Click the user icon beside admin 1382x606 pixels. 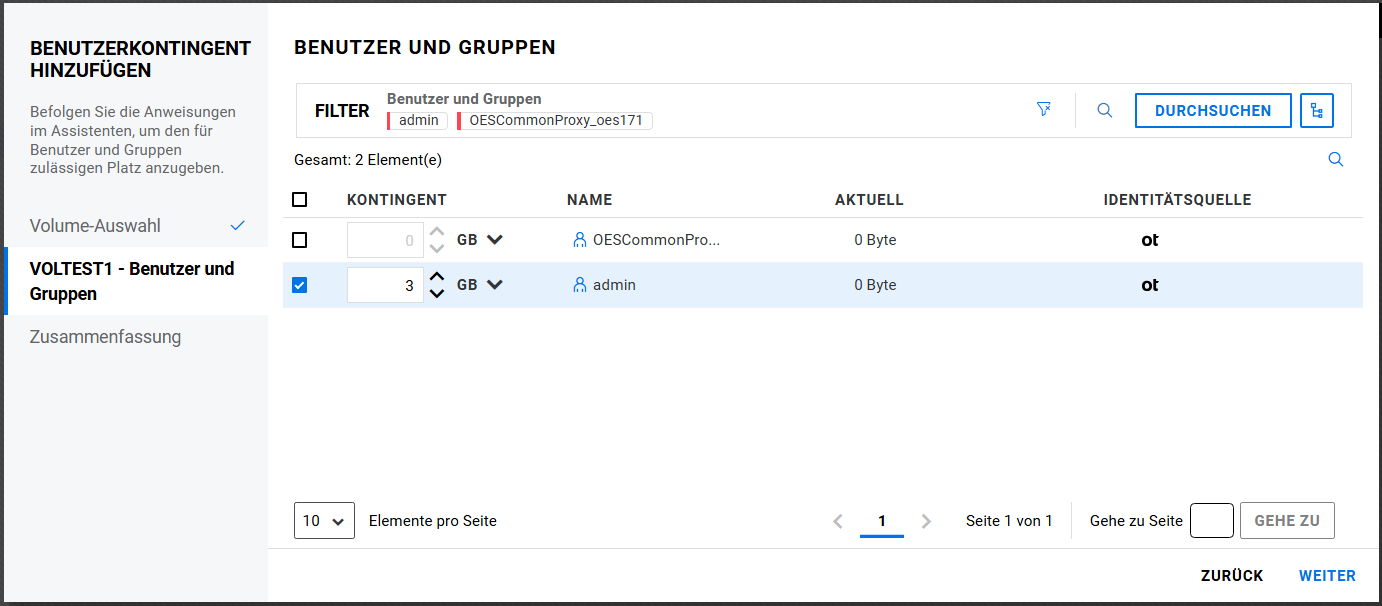point(579,285)
